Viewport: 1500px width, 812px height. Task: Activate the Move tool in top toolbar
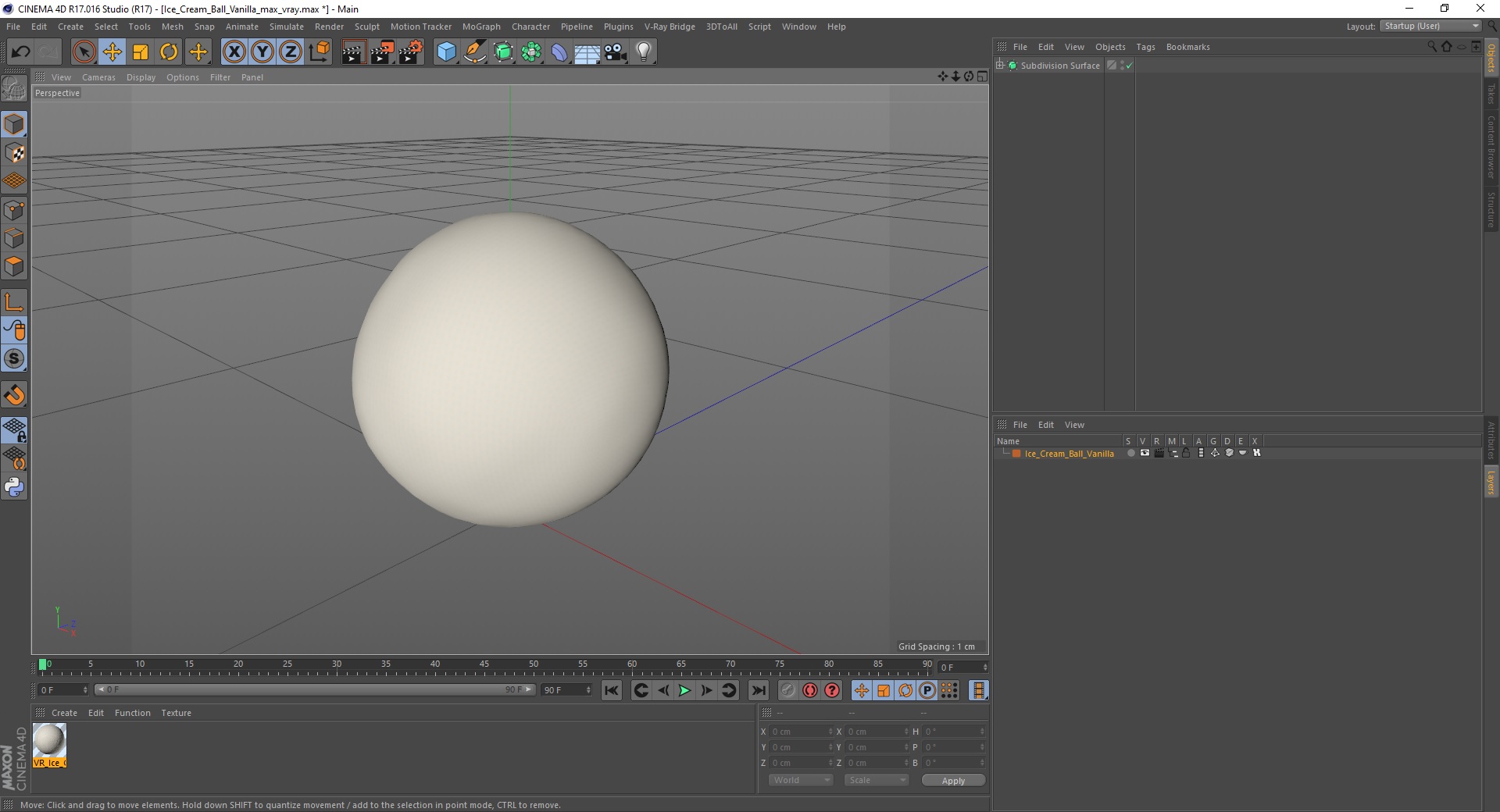pyautogui.click(x=112, y=52)
